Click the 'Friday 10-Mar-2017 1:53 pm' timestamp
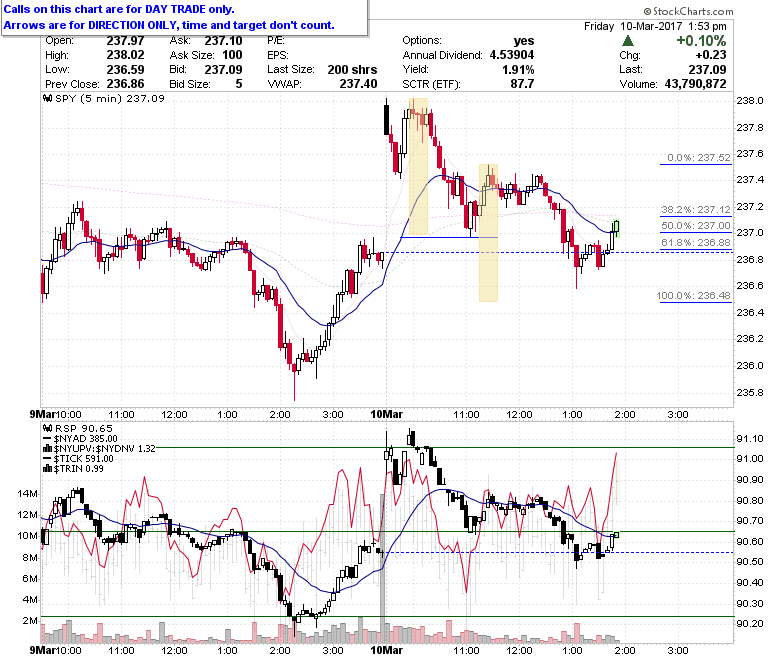 coord(655,26)
